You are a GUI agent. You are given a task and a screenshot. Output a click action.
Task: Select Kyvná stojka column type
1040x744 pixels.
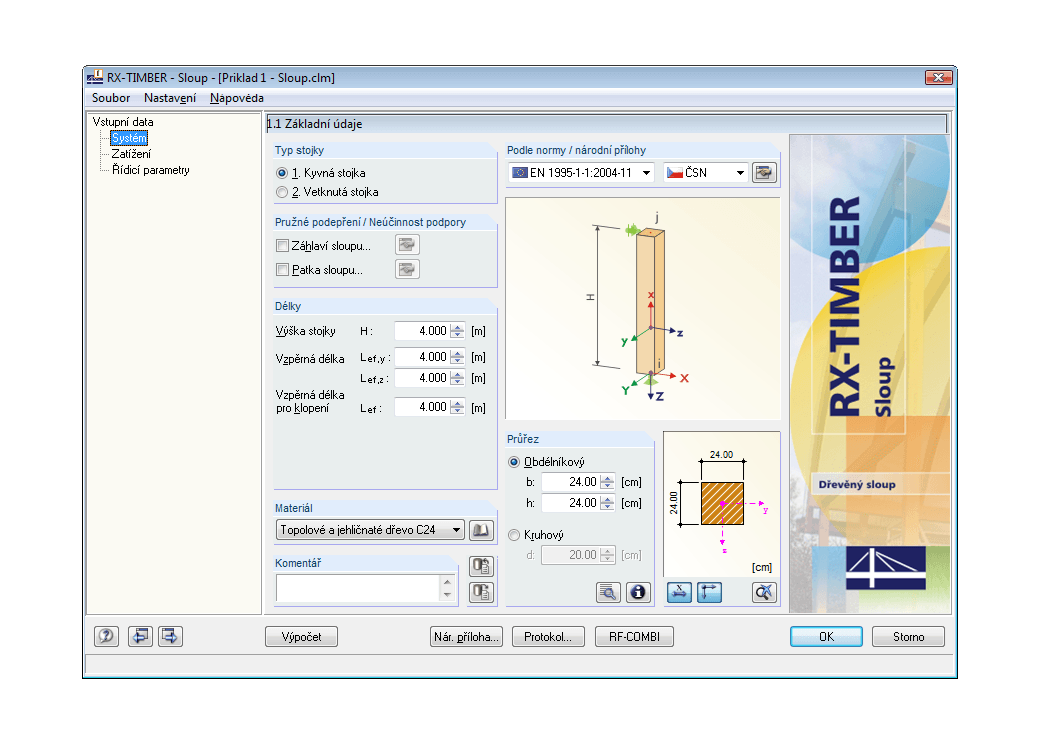282,173
